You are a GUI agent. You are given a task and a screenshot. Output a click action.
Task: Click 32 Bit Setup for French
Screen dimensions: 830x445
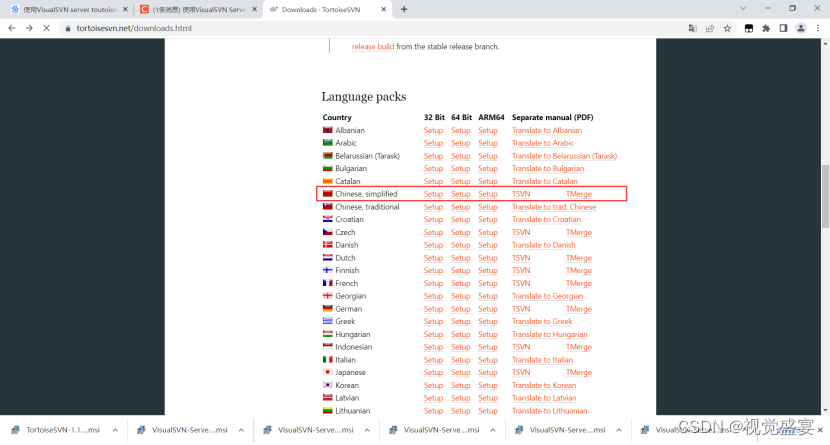click(433, 284)
